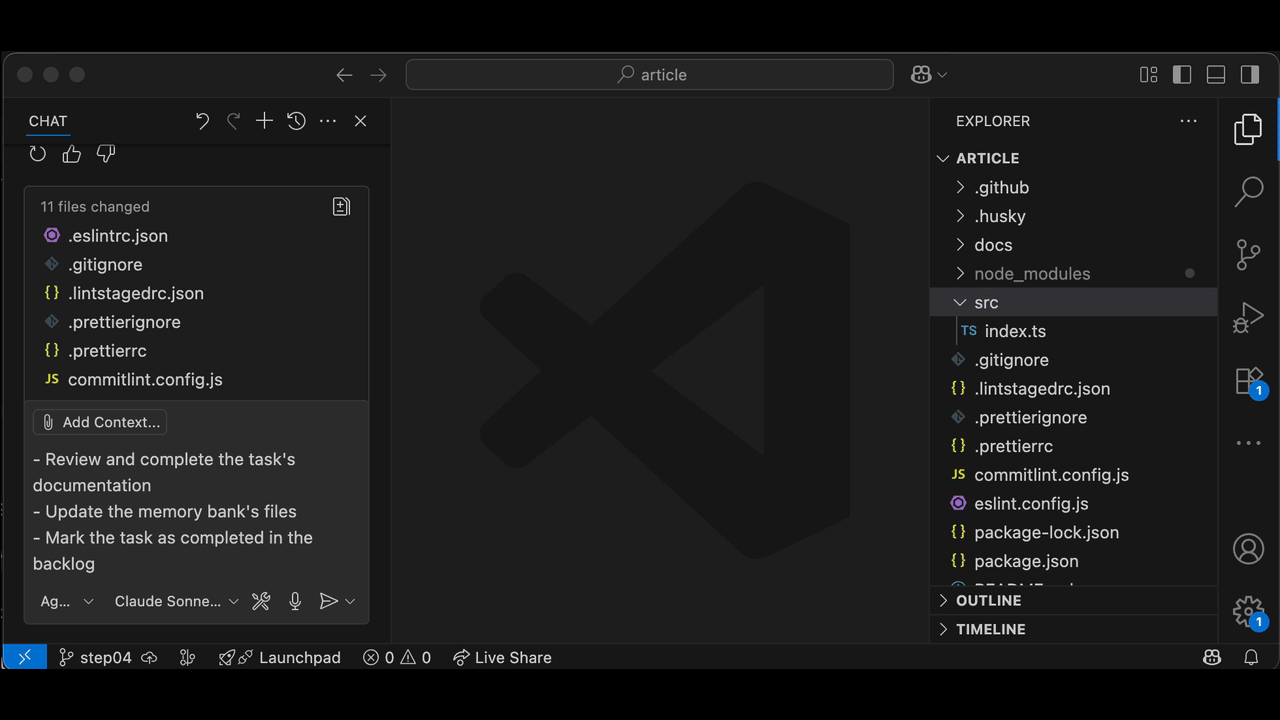Open the Extensions view
The image size is (1280, 720).
(1248, 381)
